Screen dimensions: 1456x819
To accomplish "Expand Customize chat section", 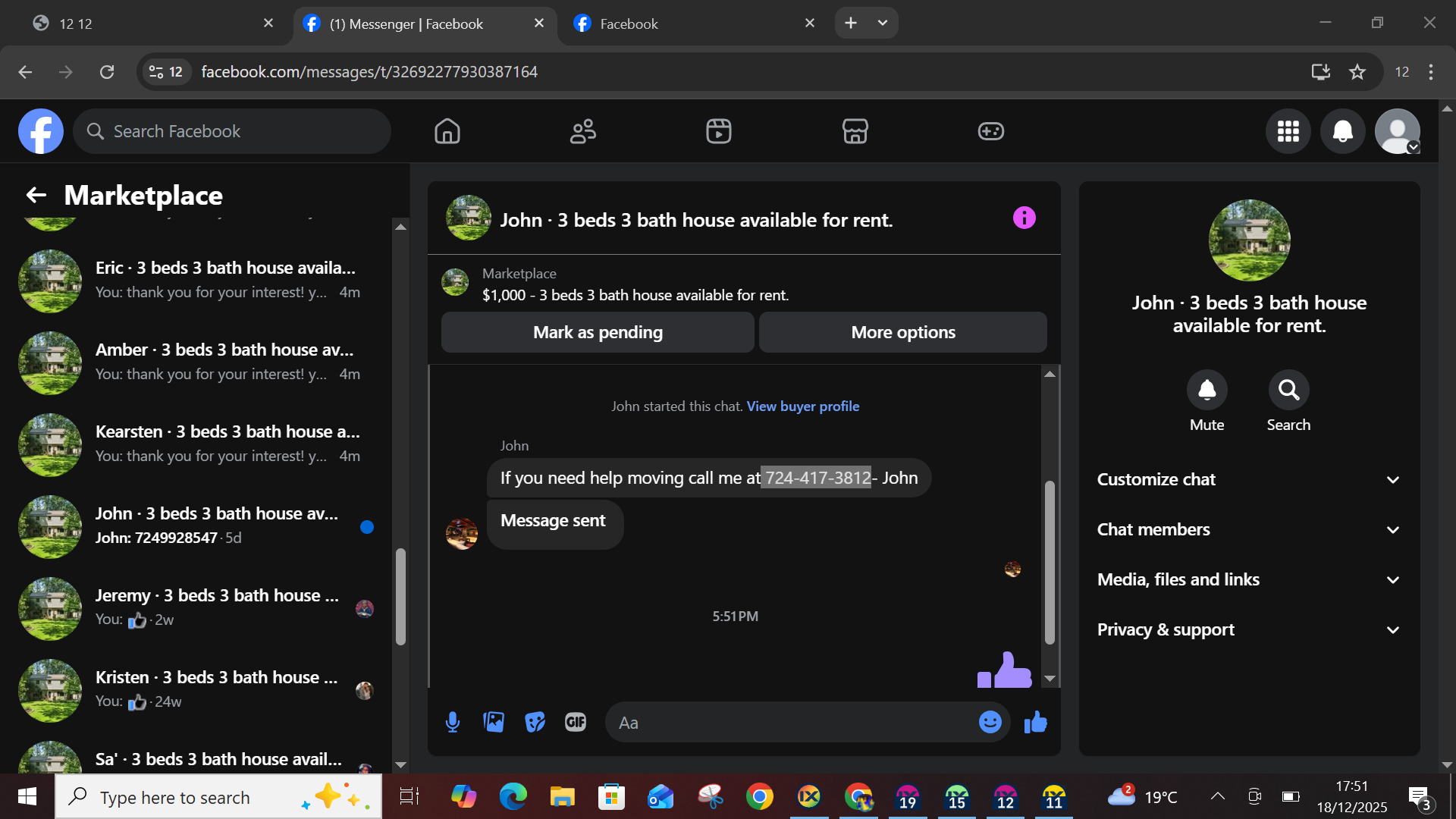I will point(1249,479).
